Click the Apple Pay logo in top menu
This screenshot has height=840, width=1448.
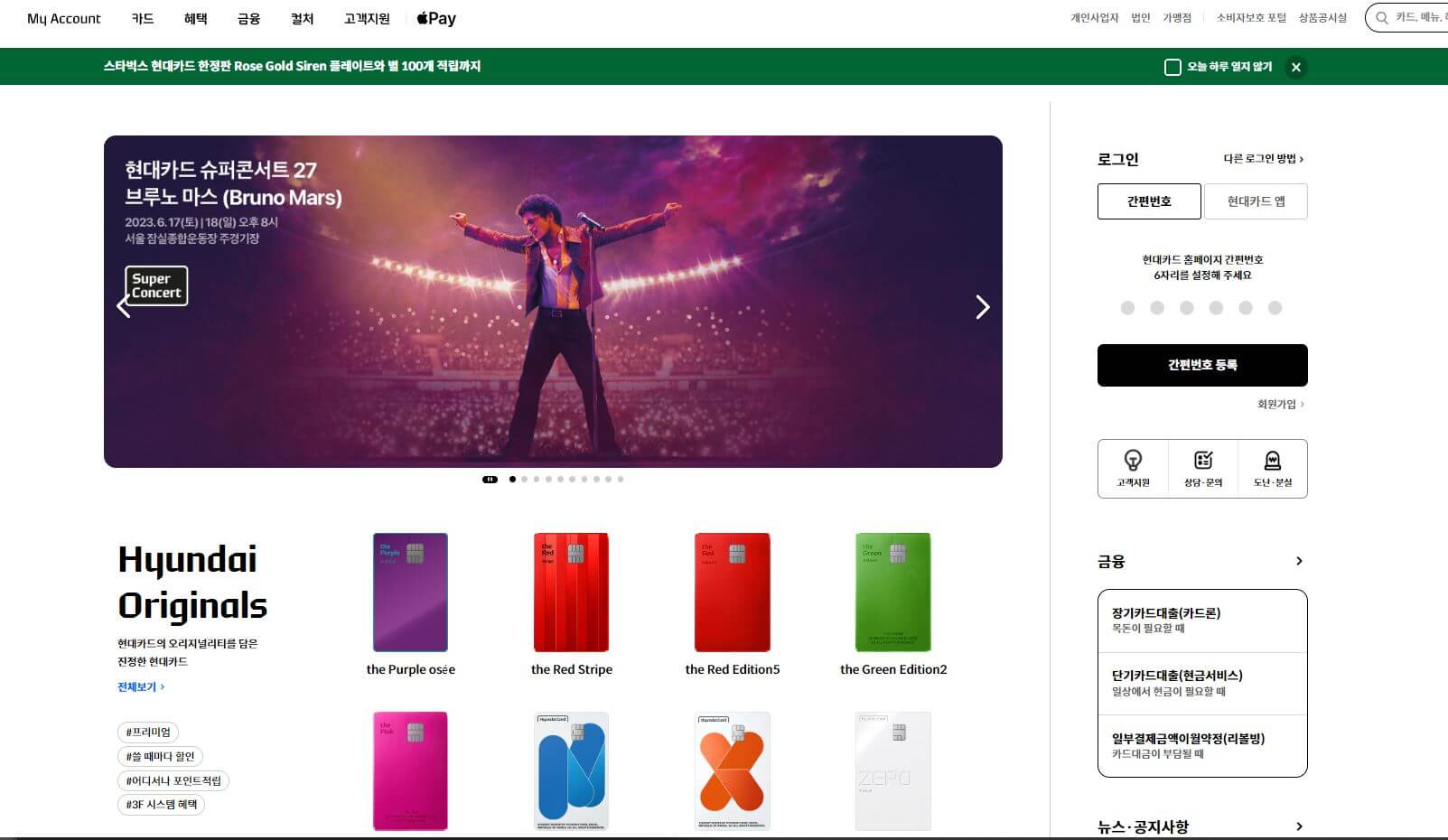(436, 18)
